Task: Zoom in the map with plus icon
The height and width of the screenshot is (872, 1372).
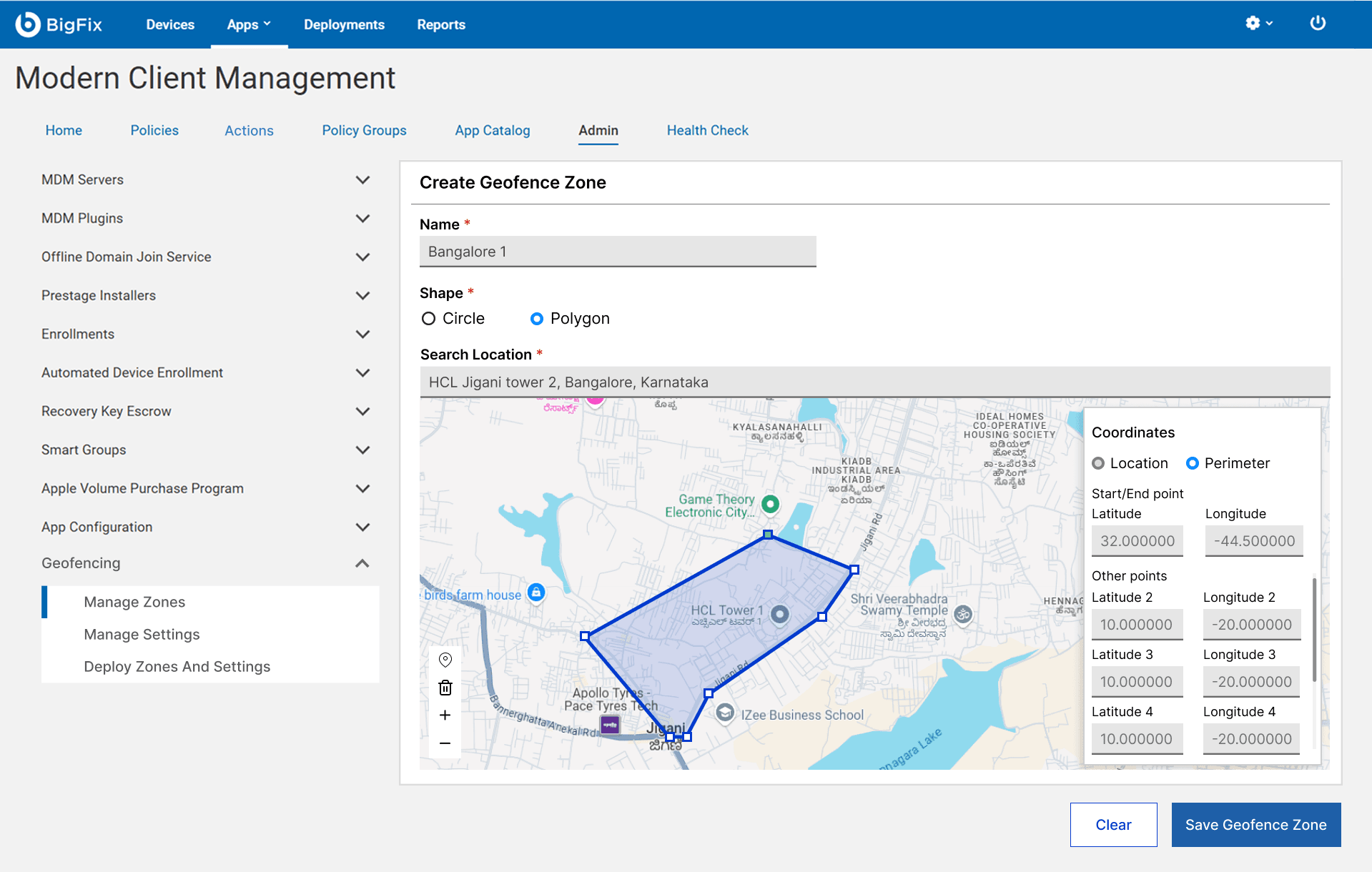Action: (x=445, y=715)
